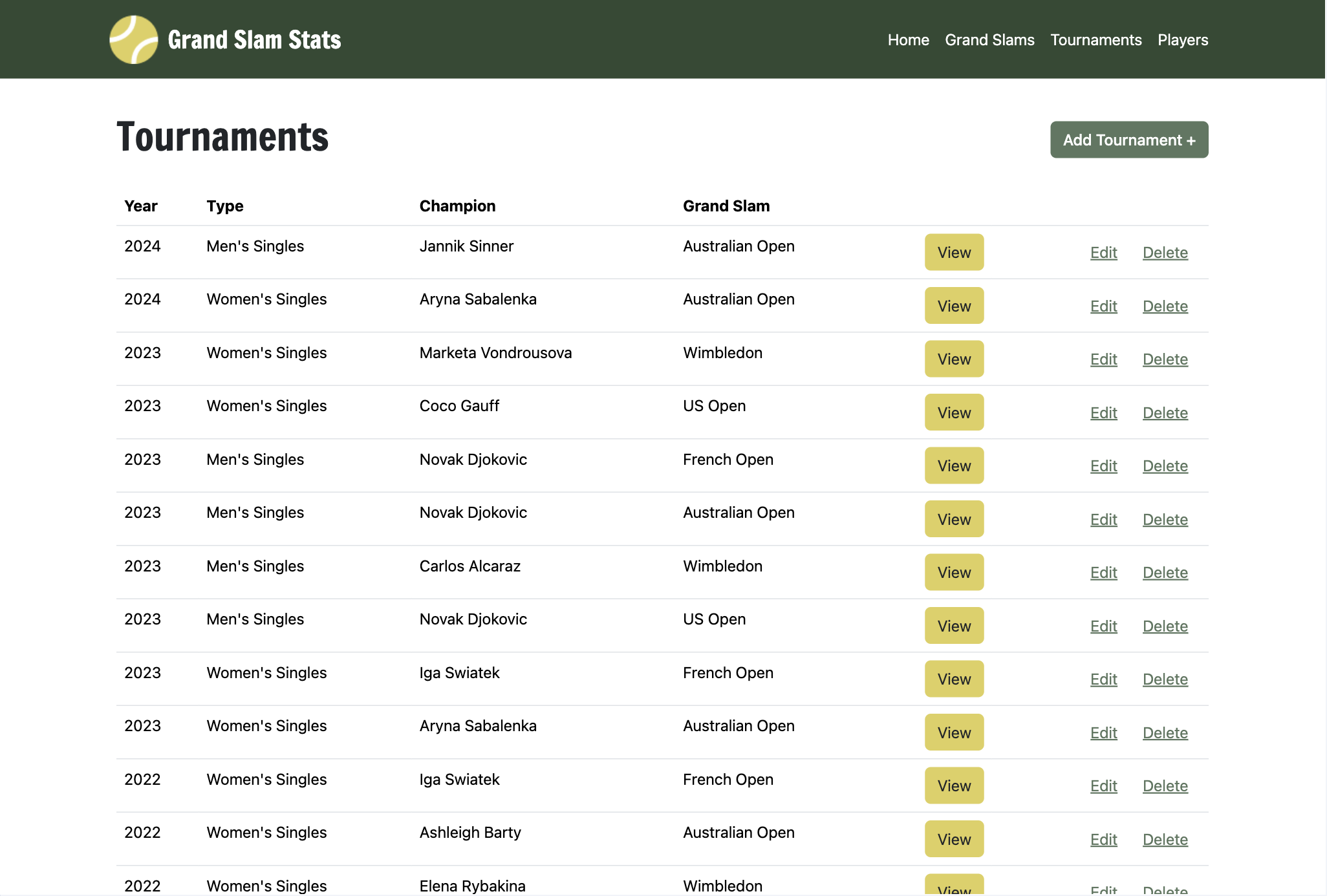The height and width of the screenshot is (896, 1327).
Task: Click the Add Tournament button
Action: pos(1128,140)
